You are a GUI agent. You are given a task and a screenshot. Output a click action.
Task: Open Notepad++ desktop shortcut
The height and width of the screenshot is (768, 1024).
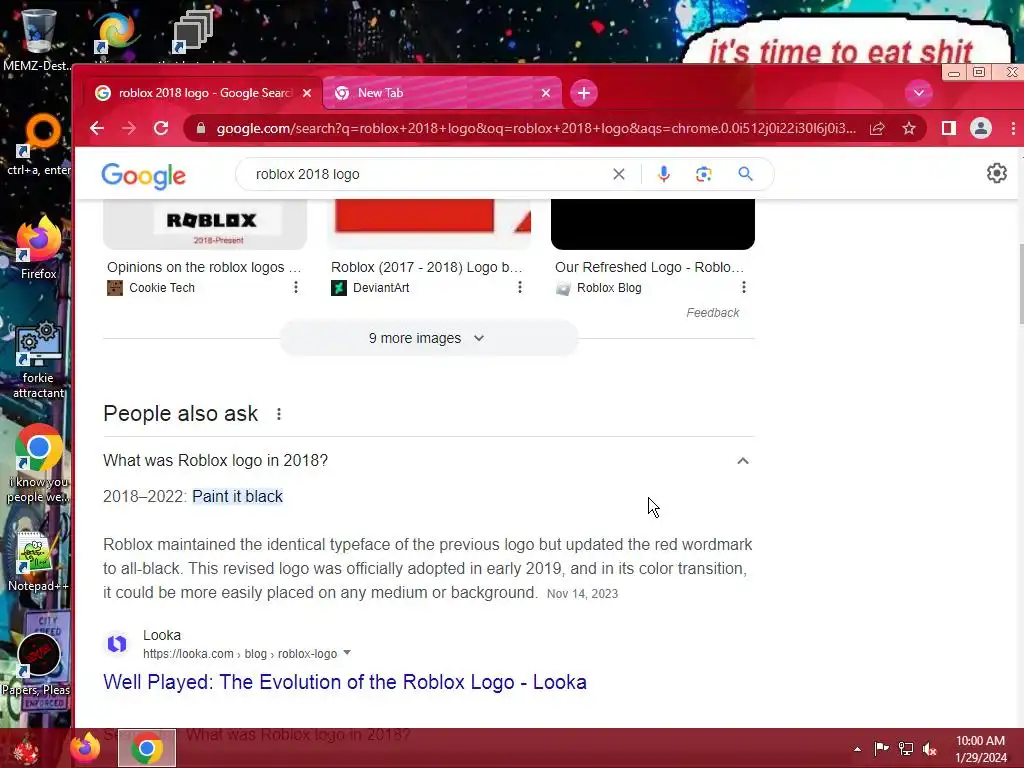38,562
